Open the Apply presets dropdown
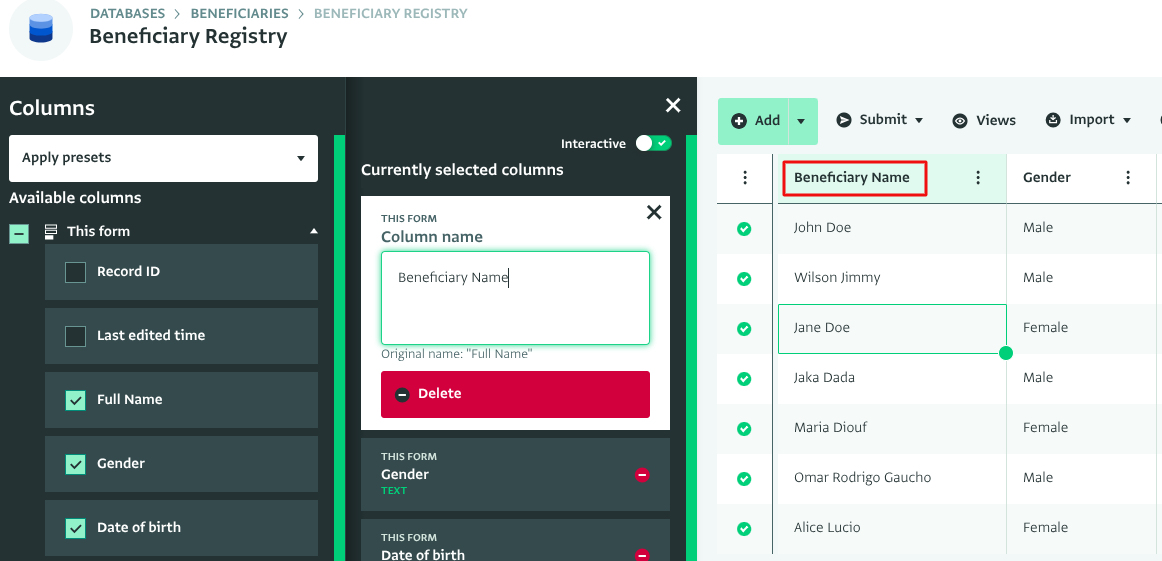Viewport: 1162px width, 561px height. tap(163, 158)
